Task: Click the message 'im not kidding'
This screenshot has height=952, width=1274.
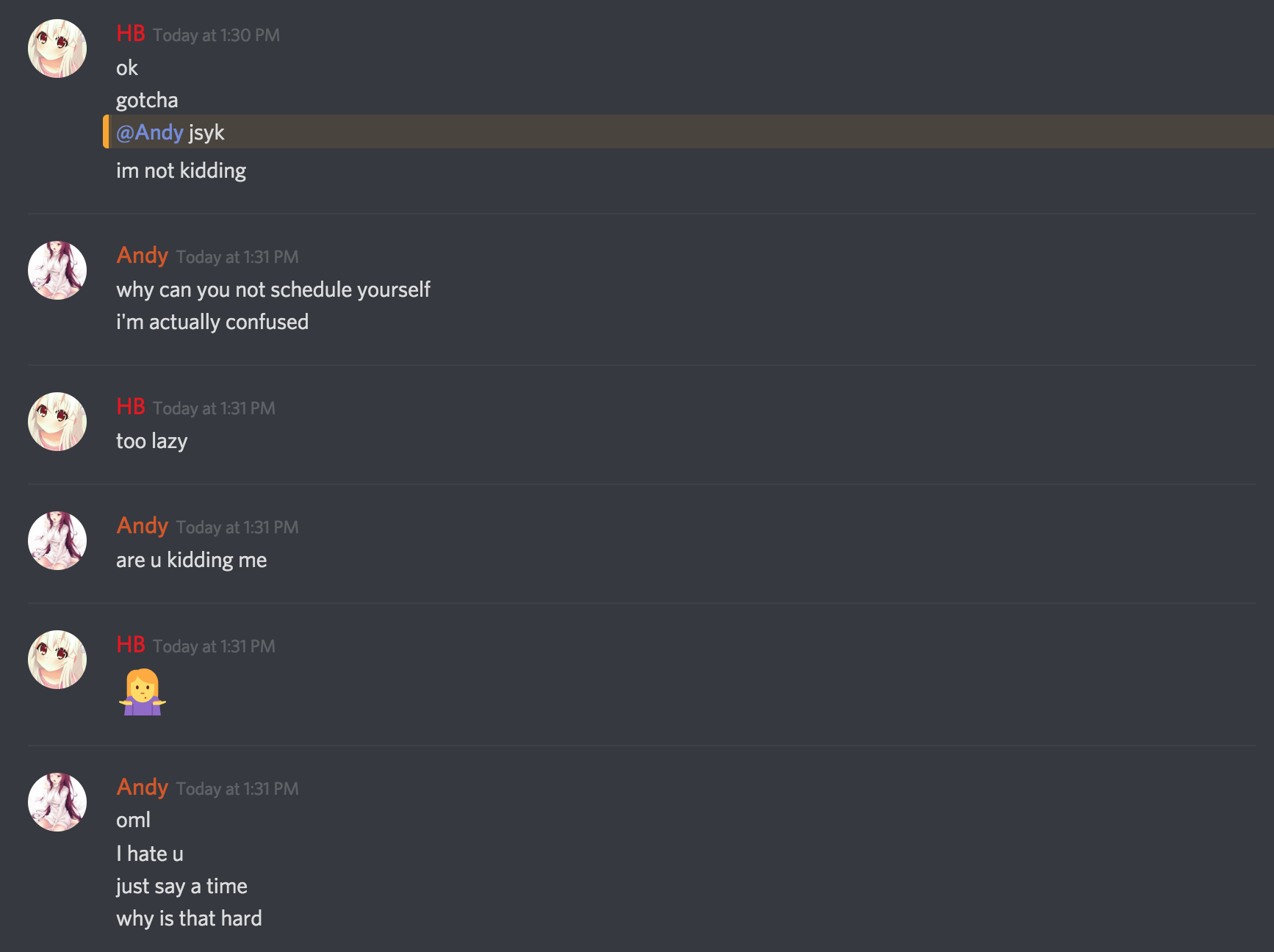Action: 181,170
